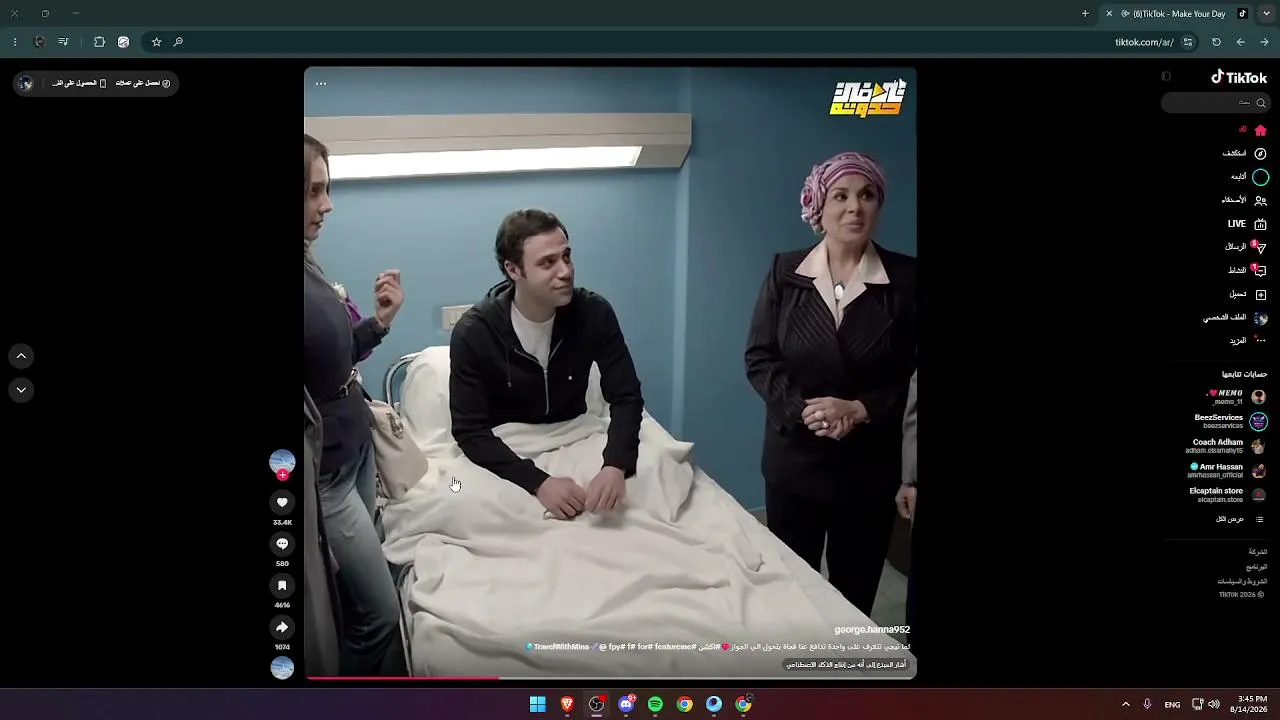Image resolution: width=1280 pixels, height=720 pixels.
Task: Click the Get App button with phone icon
Action: point(79,83)
